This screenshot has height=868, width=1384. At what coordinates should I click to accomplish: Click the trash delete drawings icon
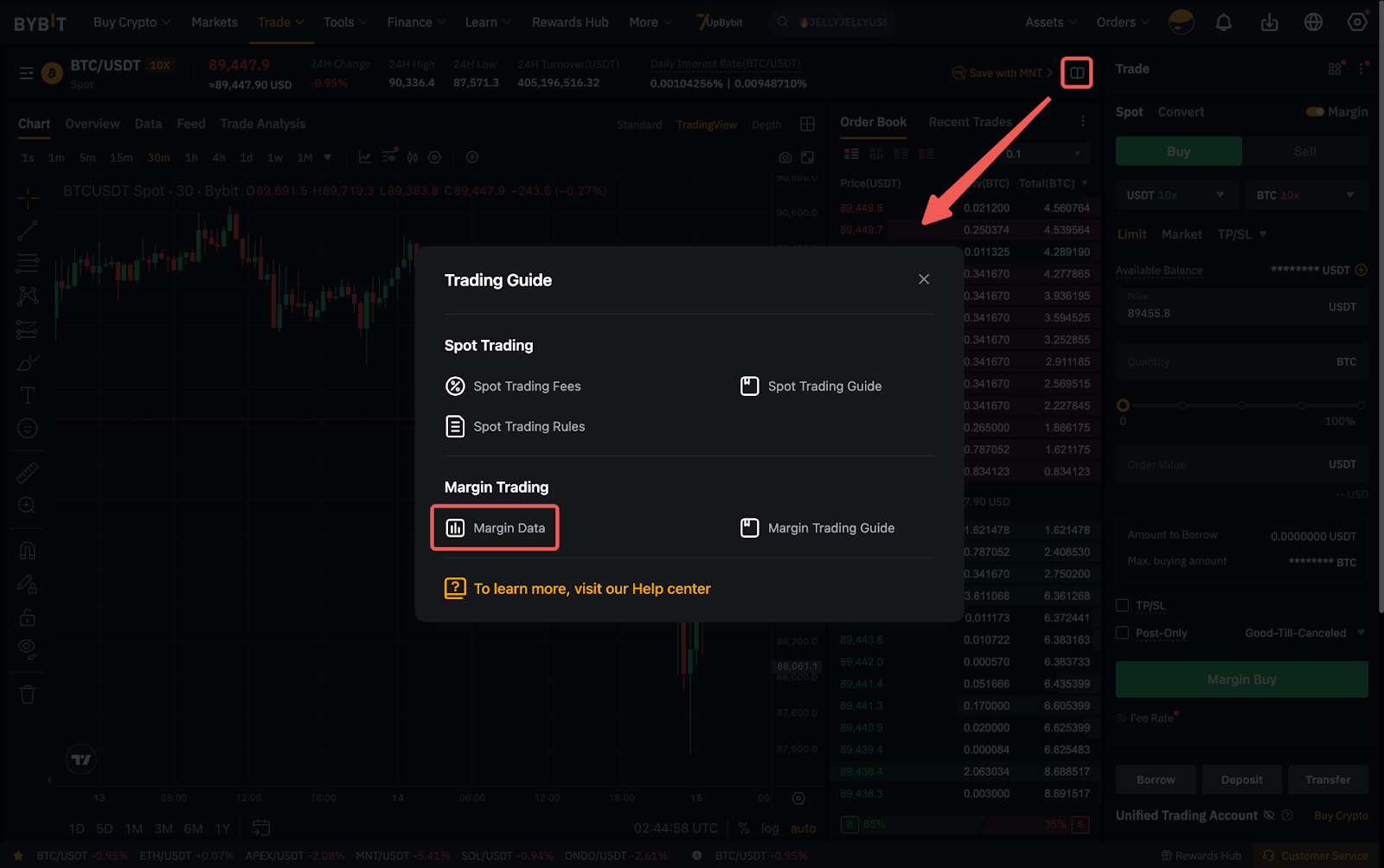click(27, 694)
